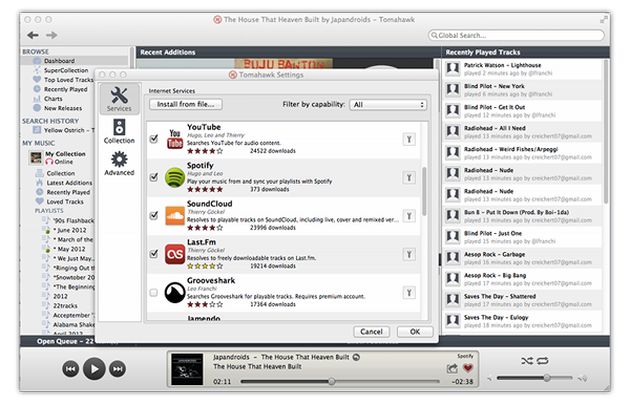Click Aesop Rock - Garbage track
This screenshot has width=630, height=404.
pos(522,258)
